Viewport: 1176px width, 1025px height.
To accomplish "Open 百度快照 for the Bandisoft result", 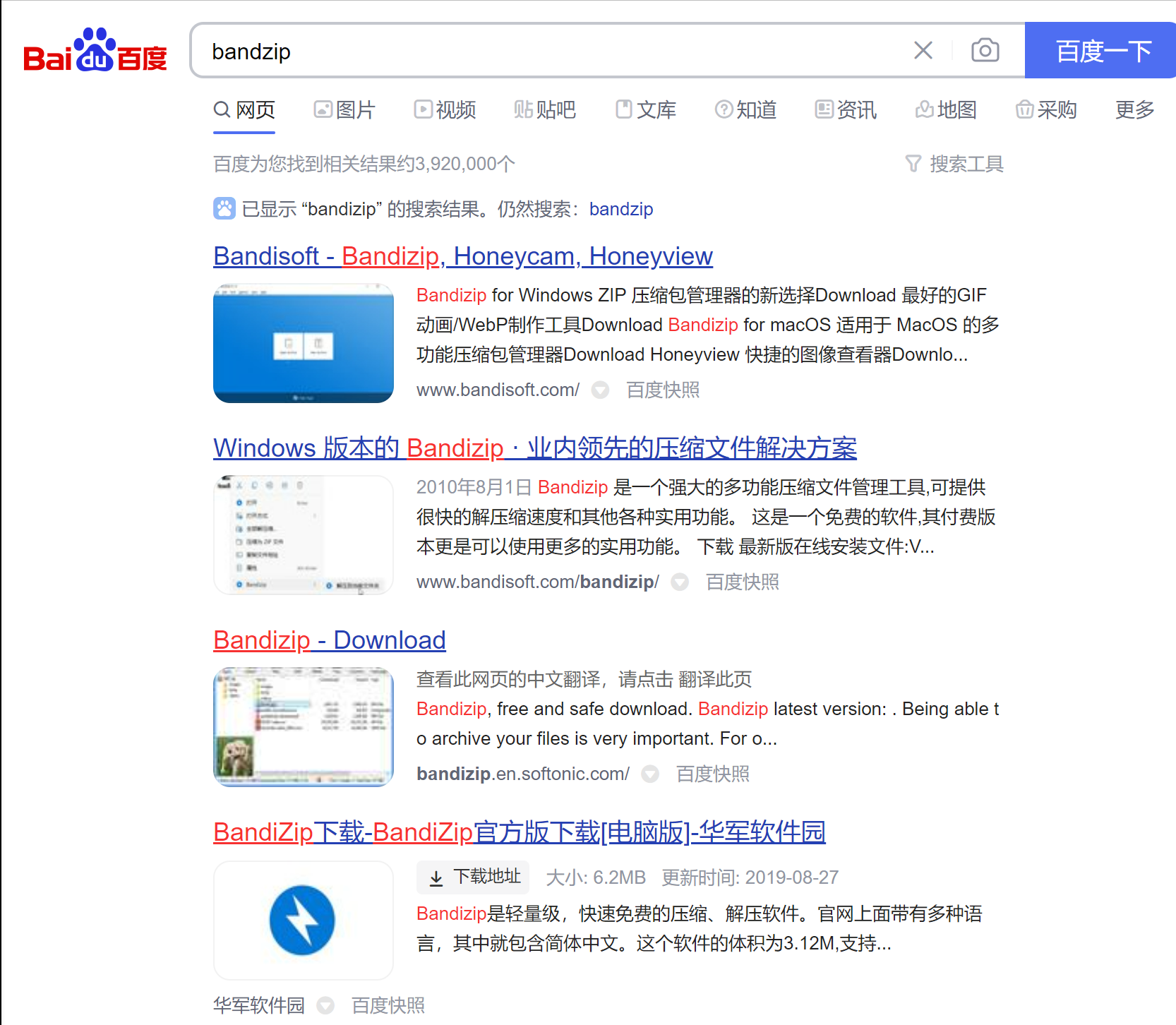I will click(661, 390).
